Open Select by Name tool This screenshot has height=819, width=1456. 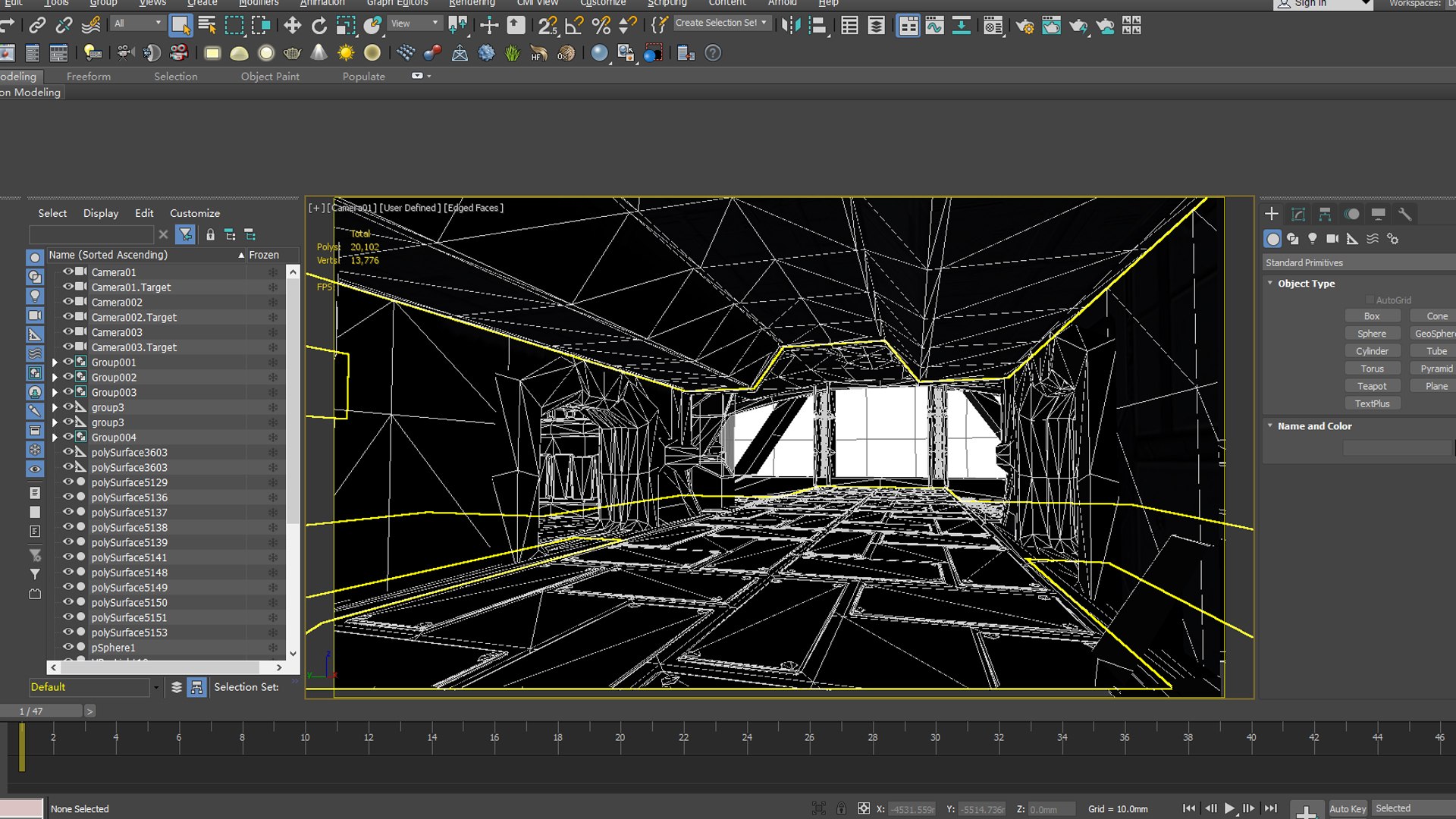click(x=207, y=26)
